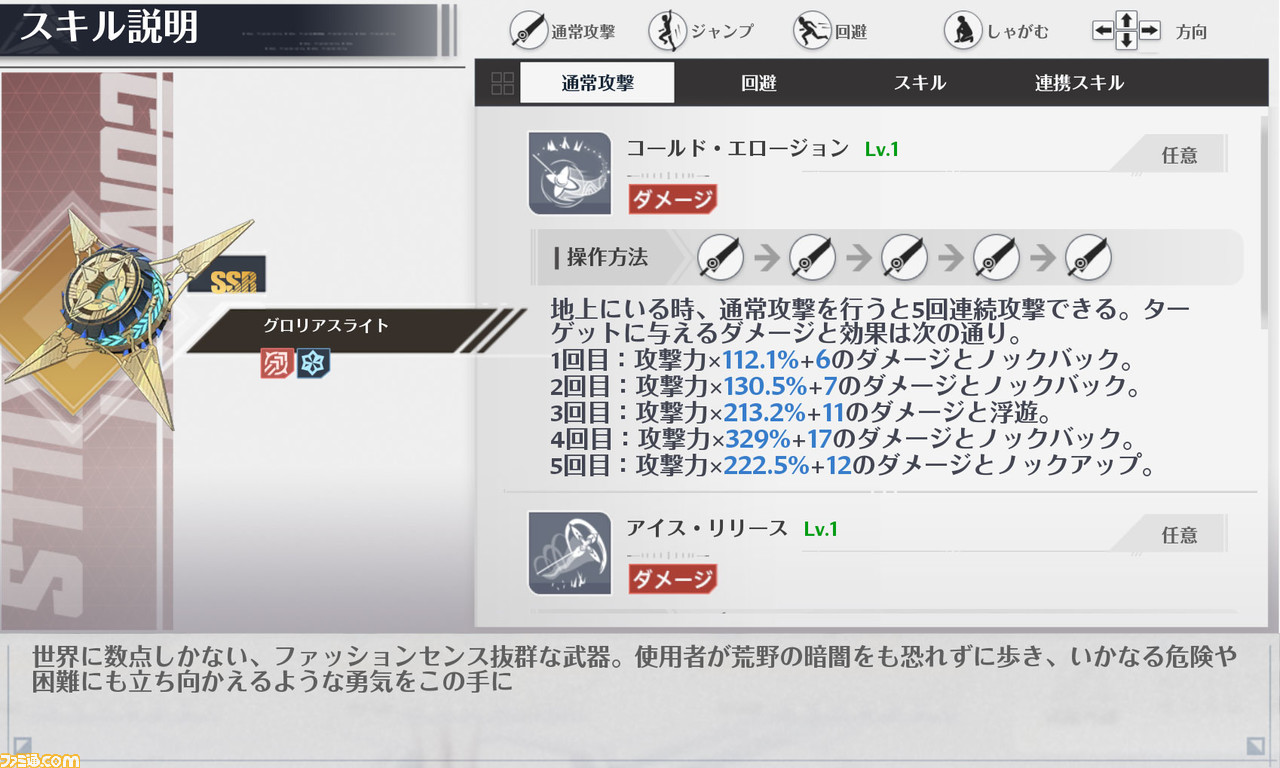Click the first attack icon in 操作方法
1280x768 pixels.
721,258
